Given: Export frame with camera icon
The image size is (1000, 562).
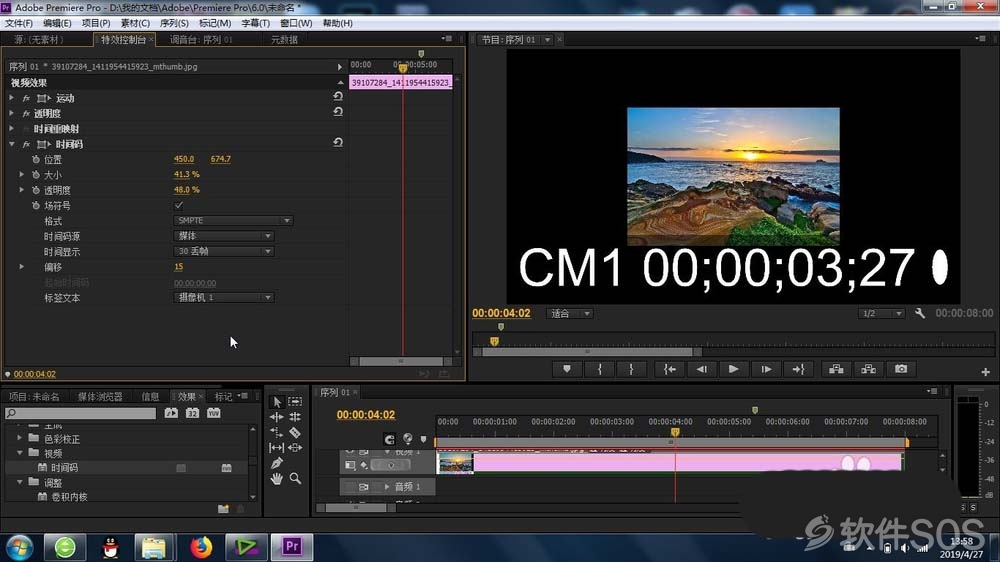Looking at the screenshot, I should pyautogui.click(x=901, y=369).
